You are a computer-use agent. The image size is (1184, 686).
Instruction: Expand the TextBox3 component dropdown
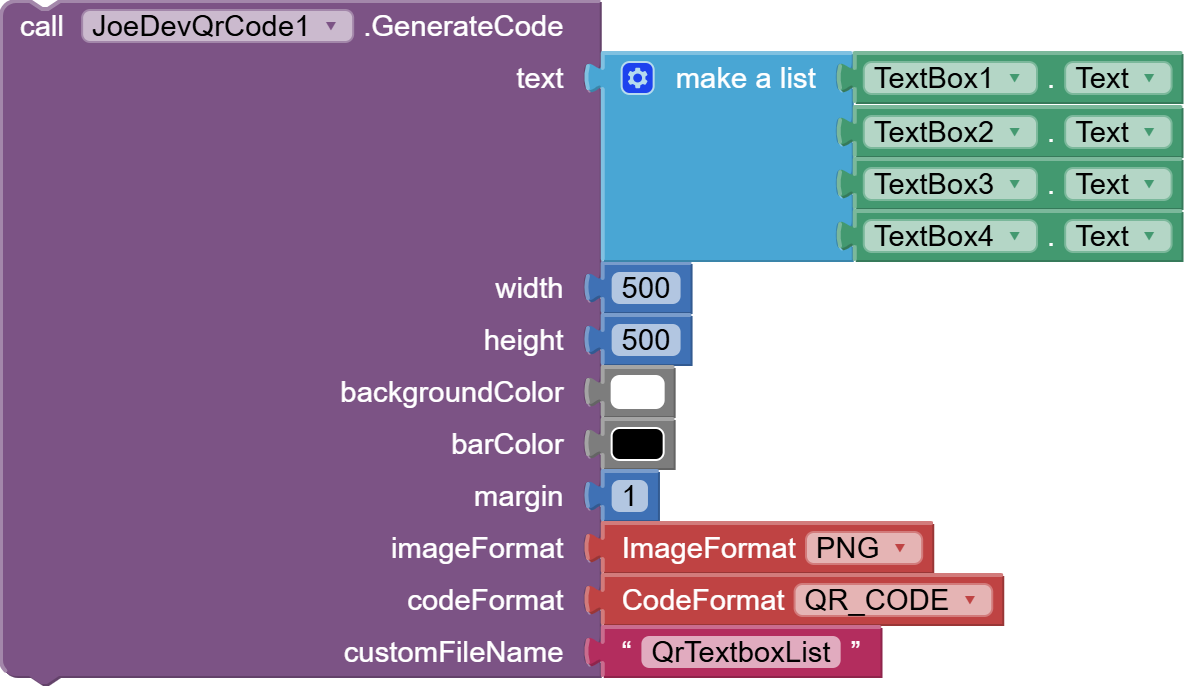pos(949,184)
